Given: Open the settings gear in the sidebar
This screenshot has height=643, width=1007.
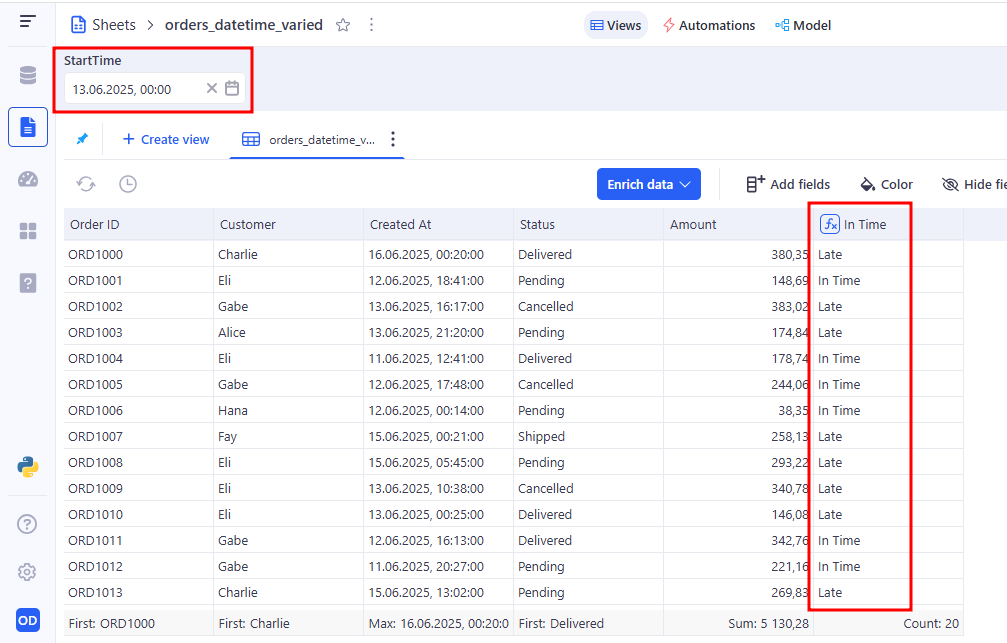Looking at the screenshot, I should pyautogui.click(x=27, y=572).
